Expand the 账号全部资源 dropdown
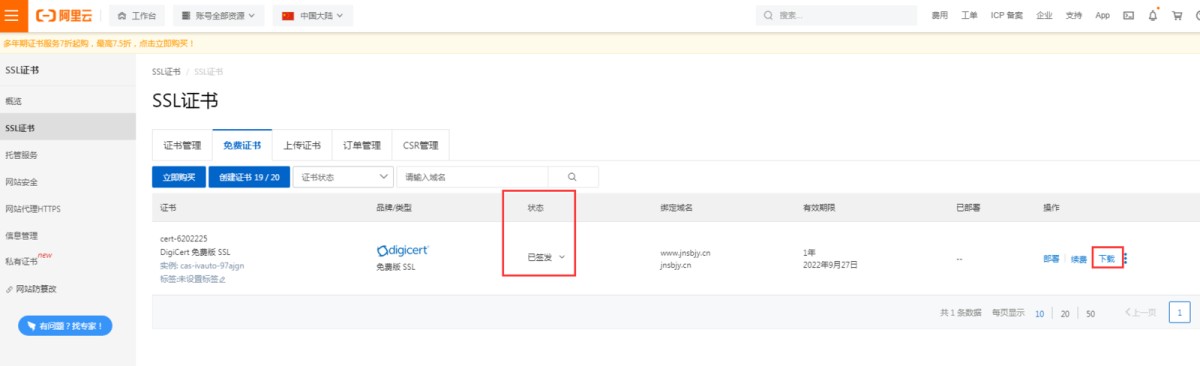This screenshot has width=1200, height=366. pyautogui.click(x=220, y=16)
